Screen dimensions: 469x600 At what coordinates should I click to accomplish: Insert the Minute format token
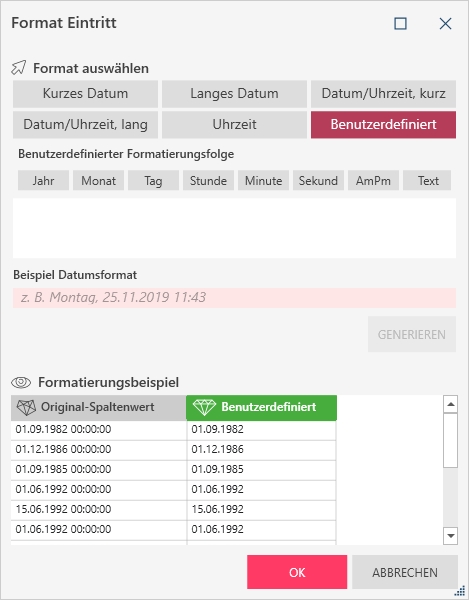[264, 181]
